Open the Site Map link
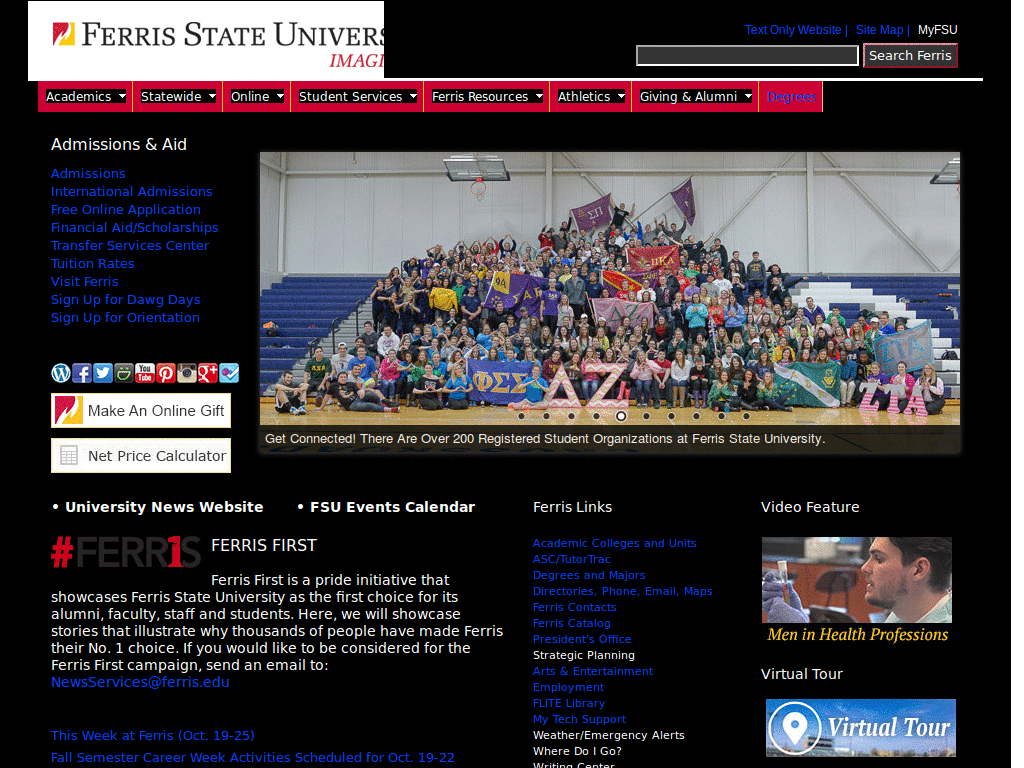The image size is (1024, 768). pyautogui.click(x=879, y=30)
